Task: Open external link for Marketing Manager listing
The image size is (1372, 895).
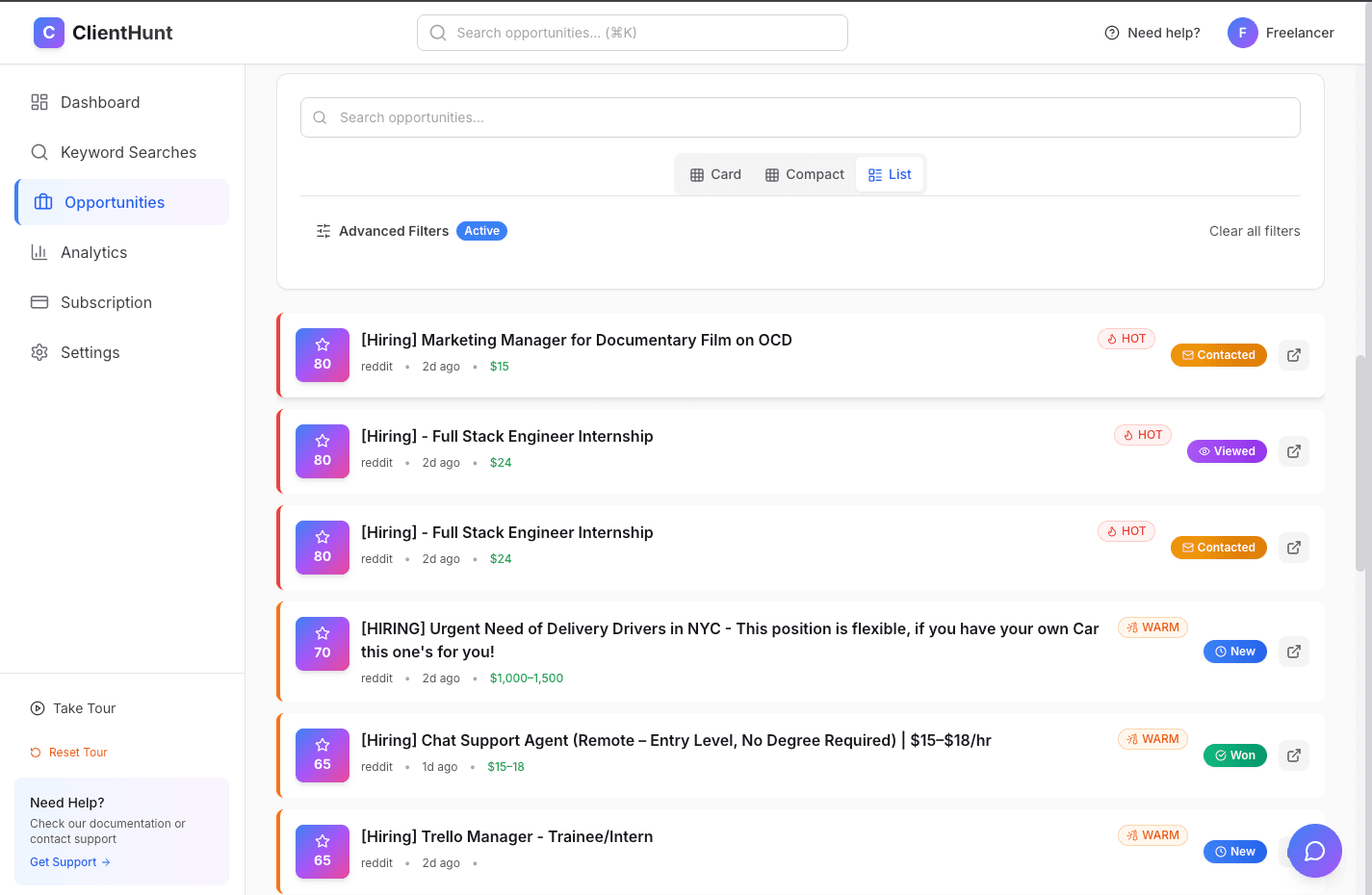Action: pos(1293,354)
